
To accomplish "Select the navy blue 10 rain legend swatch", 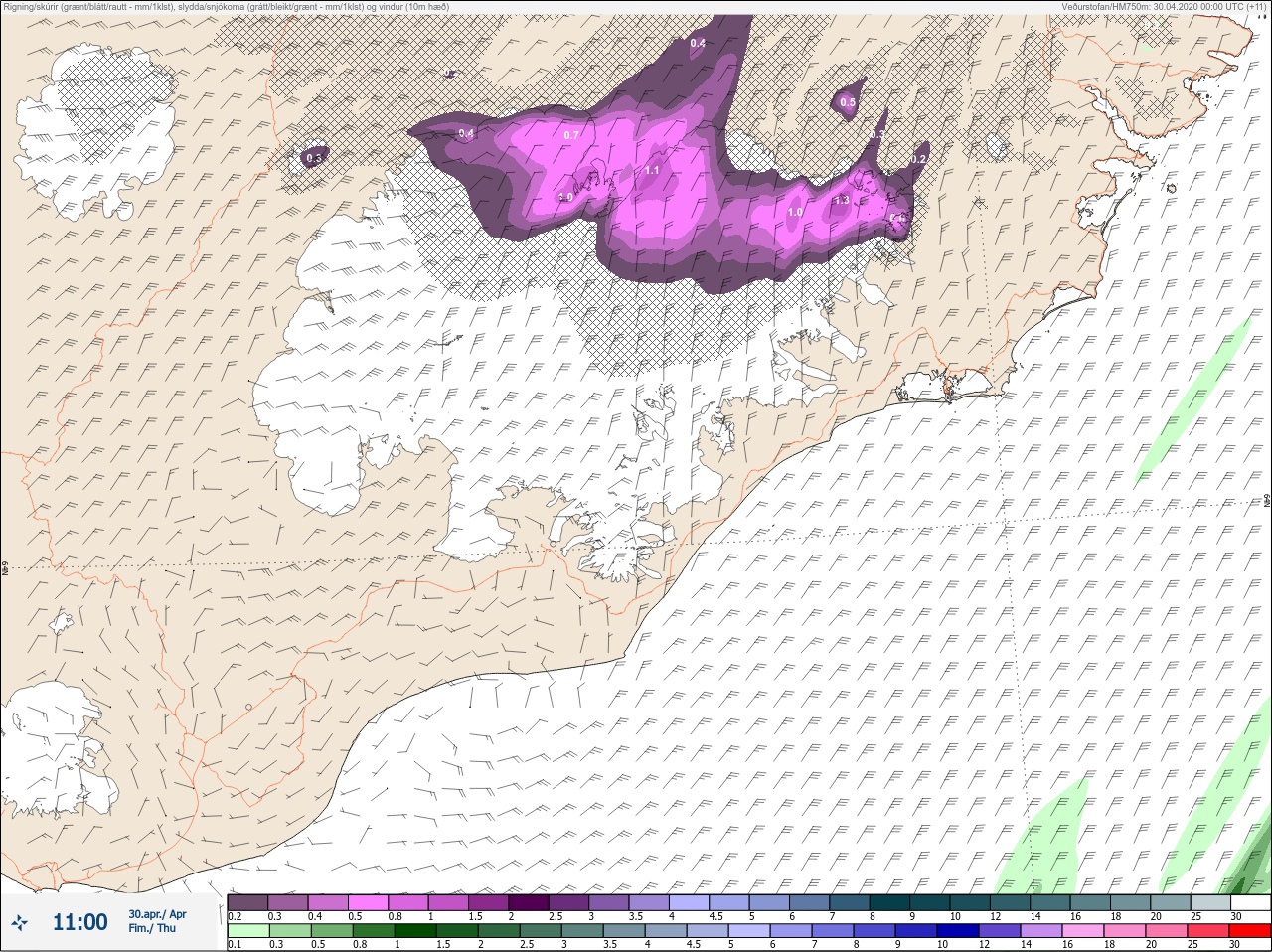I will coord(956,931).
